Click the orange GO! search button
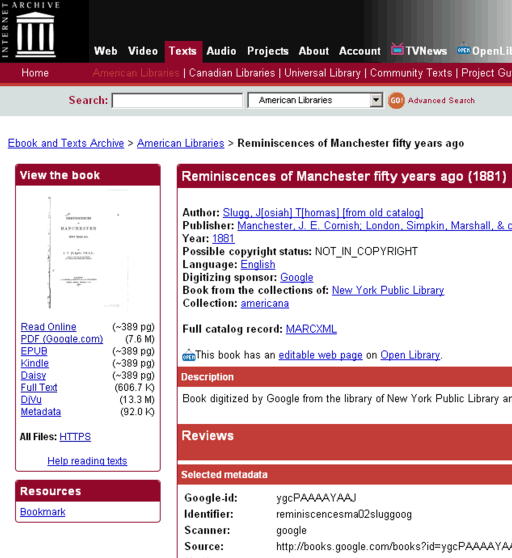The height and width of the screenshot is (558, 512). (396, 100)
